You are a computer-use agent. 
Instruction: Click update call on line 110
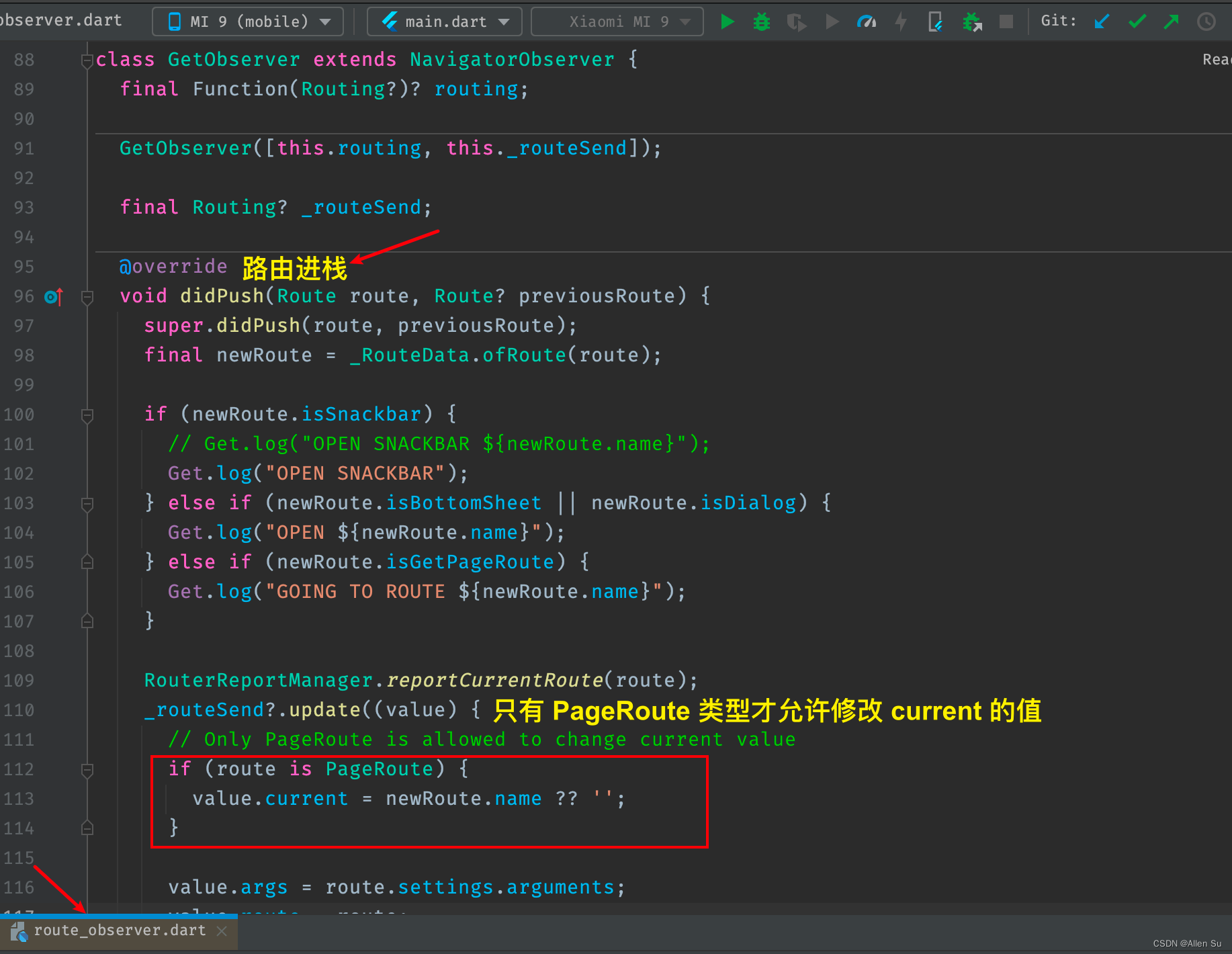325,710
